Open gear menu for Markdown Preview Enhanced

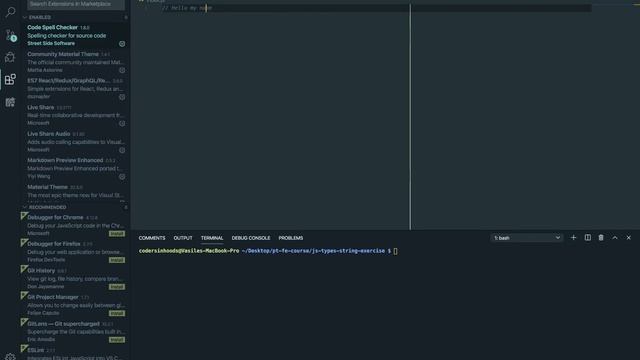pyautogui.click(x=122, y=177)
